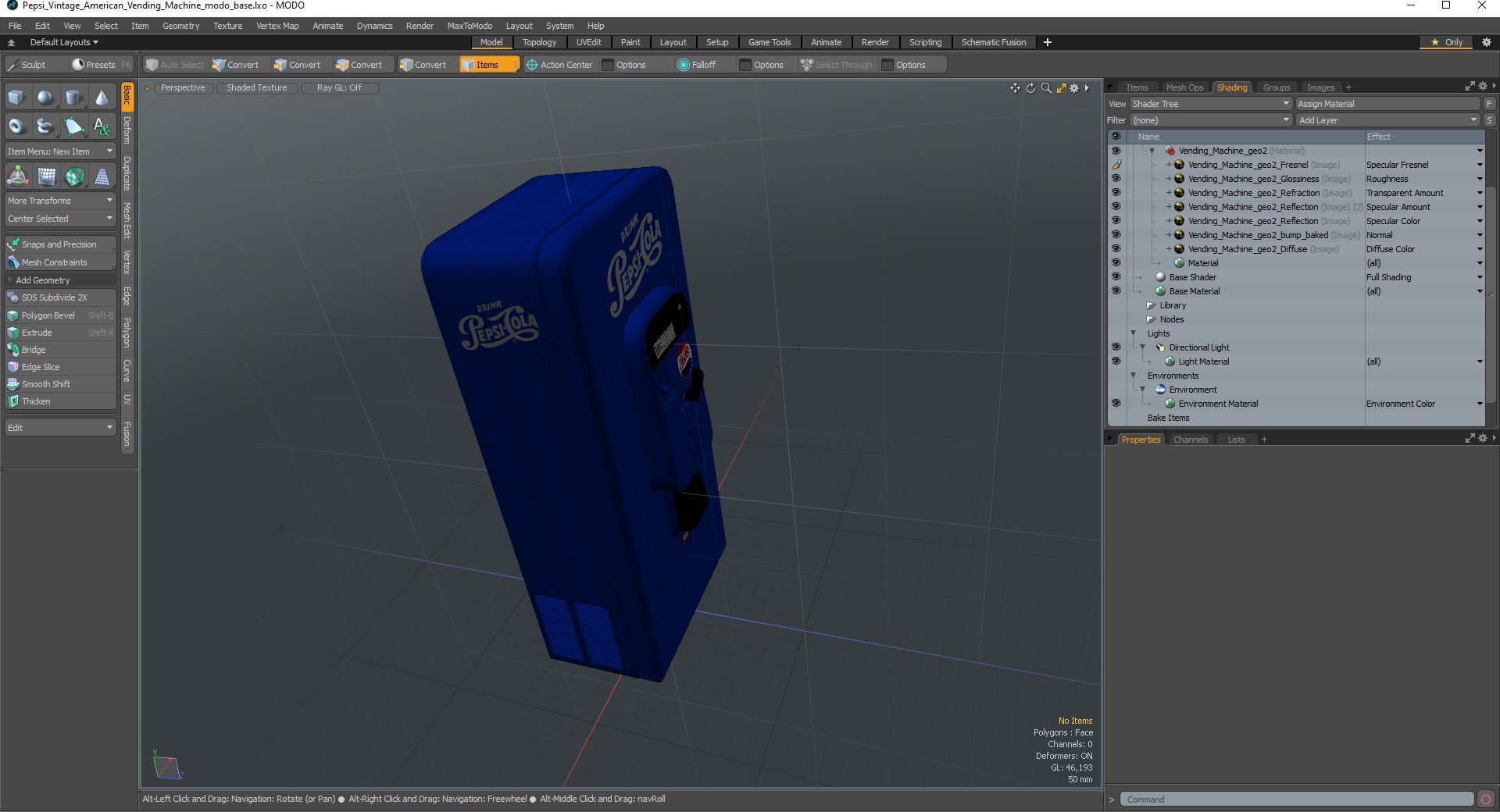Switch to the Channels tab
1500x812 pixels.
1191,440
